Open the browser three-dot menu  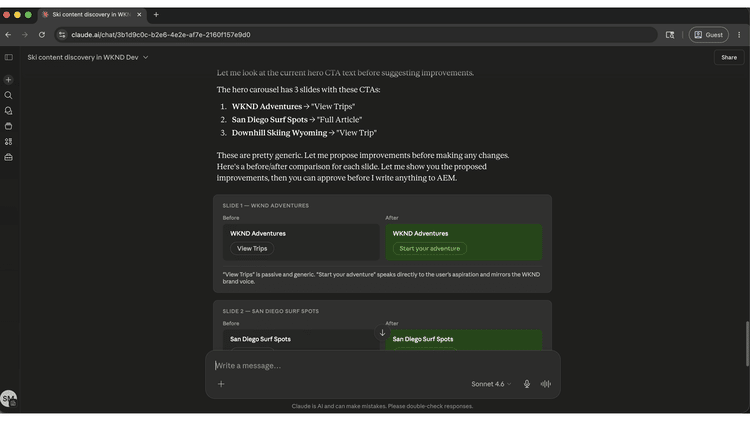(739, 34)
